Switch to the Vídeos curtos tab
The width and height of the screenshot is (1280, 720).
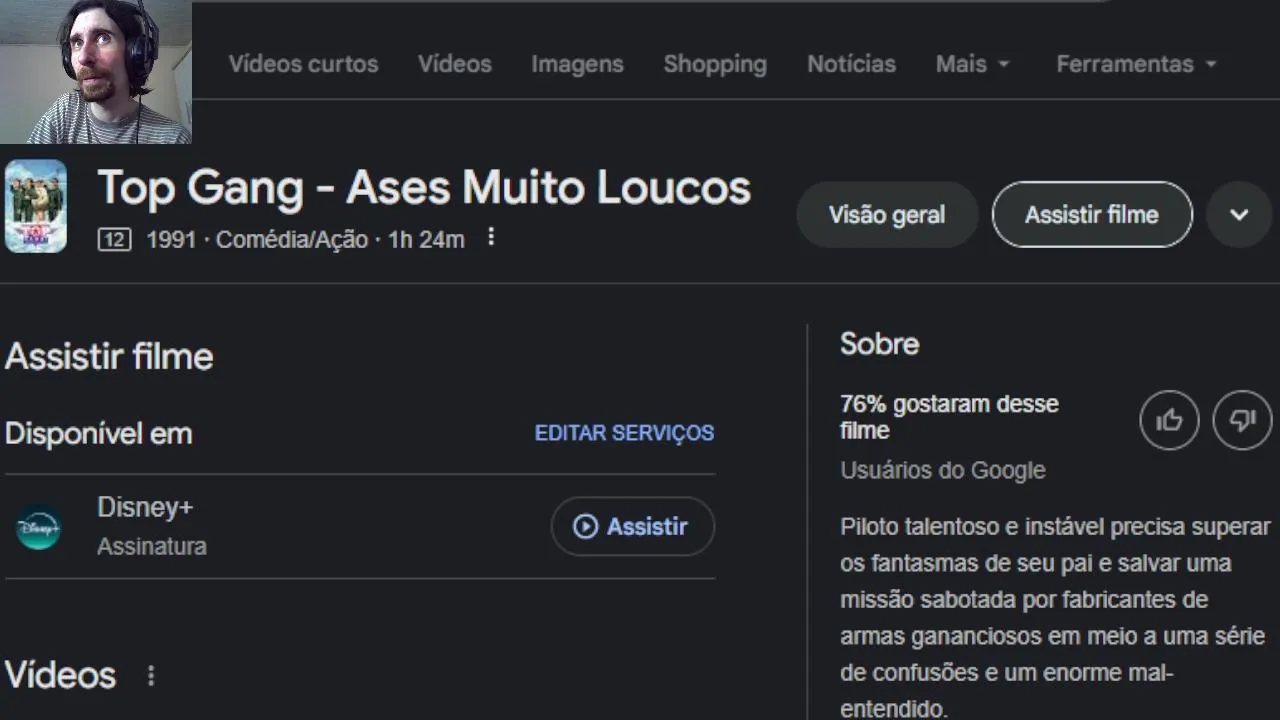303,64
